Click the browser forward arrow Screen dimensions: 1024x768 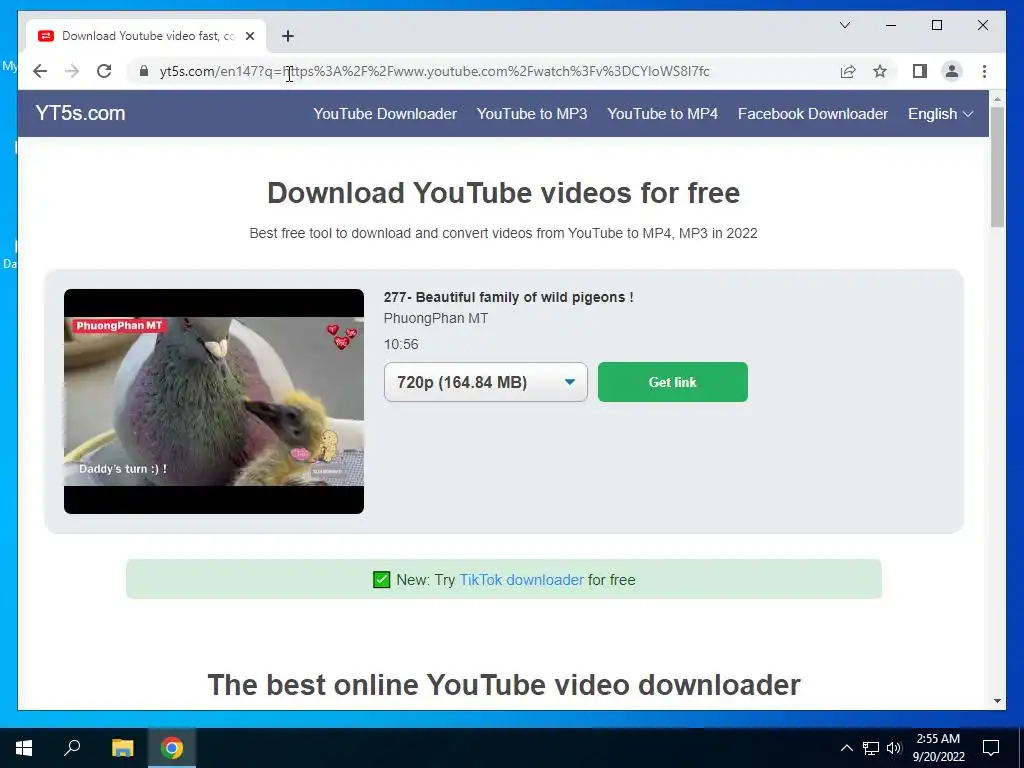(x=72, y=71)
